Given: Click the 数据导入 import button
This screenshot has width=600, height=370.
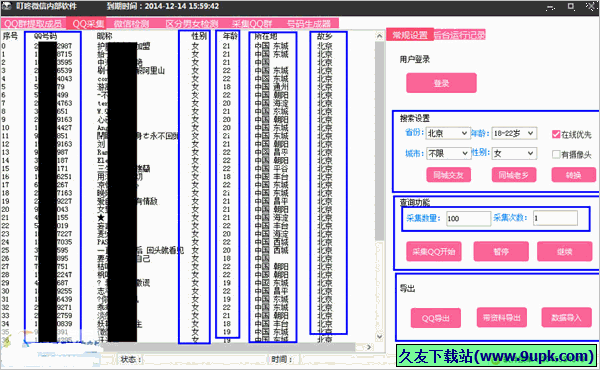Looking at the screenshot, I should 566,317.
